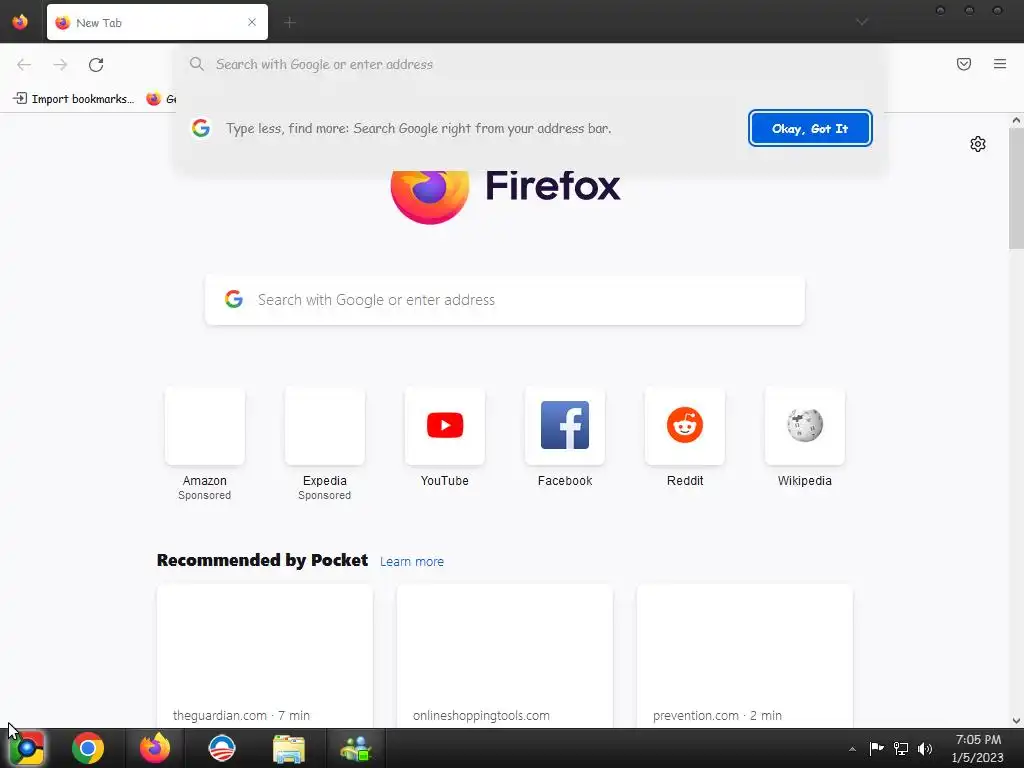The image size is (1024, 768).
Task: Click the magnifier icon in address bar
Action: [x=197, y=64]
